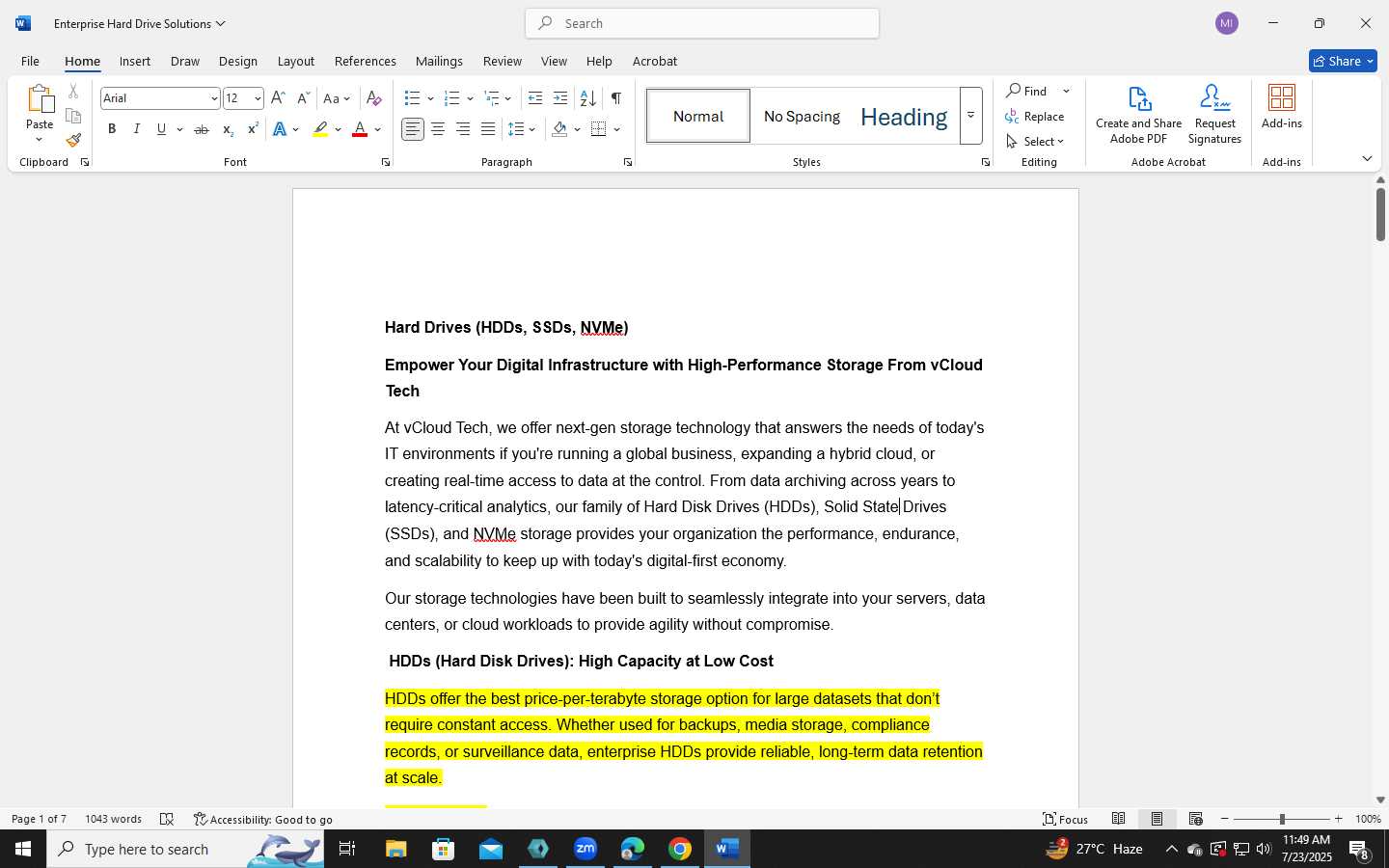Screen dimensions: 1389x868
Task: Switch to the Layout tab
Action: point(296,61)
